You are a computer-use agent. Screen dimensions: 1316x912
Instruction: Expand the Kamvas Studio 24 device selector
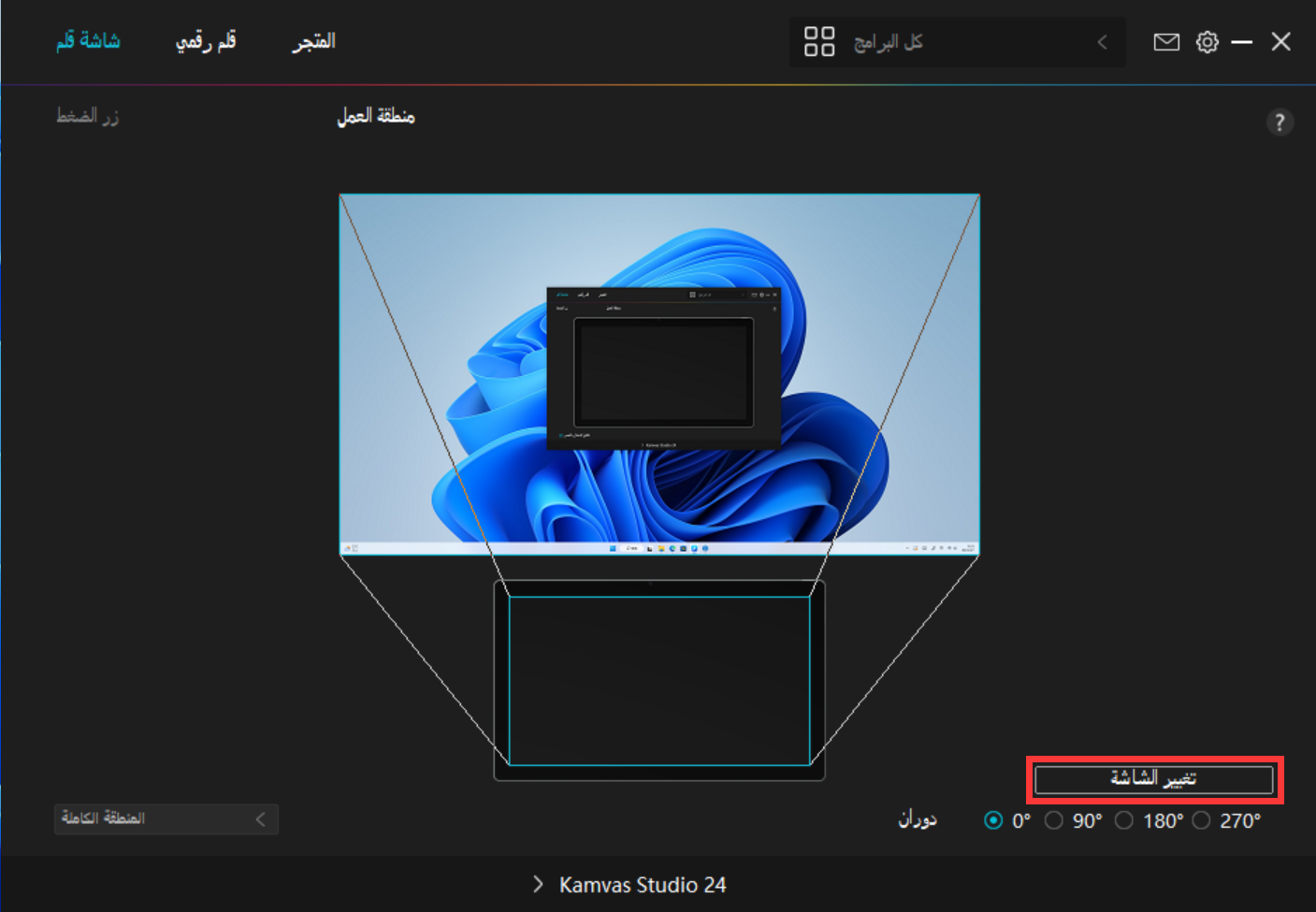click(x=629, y=885)
